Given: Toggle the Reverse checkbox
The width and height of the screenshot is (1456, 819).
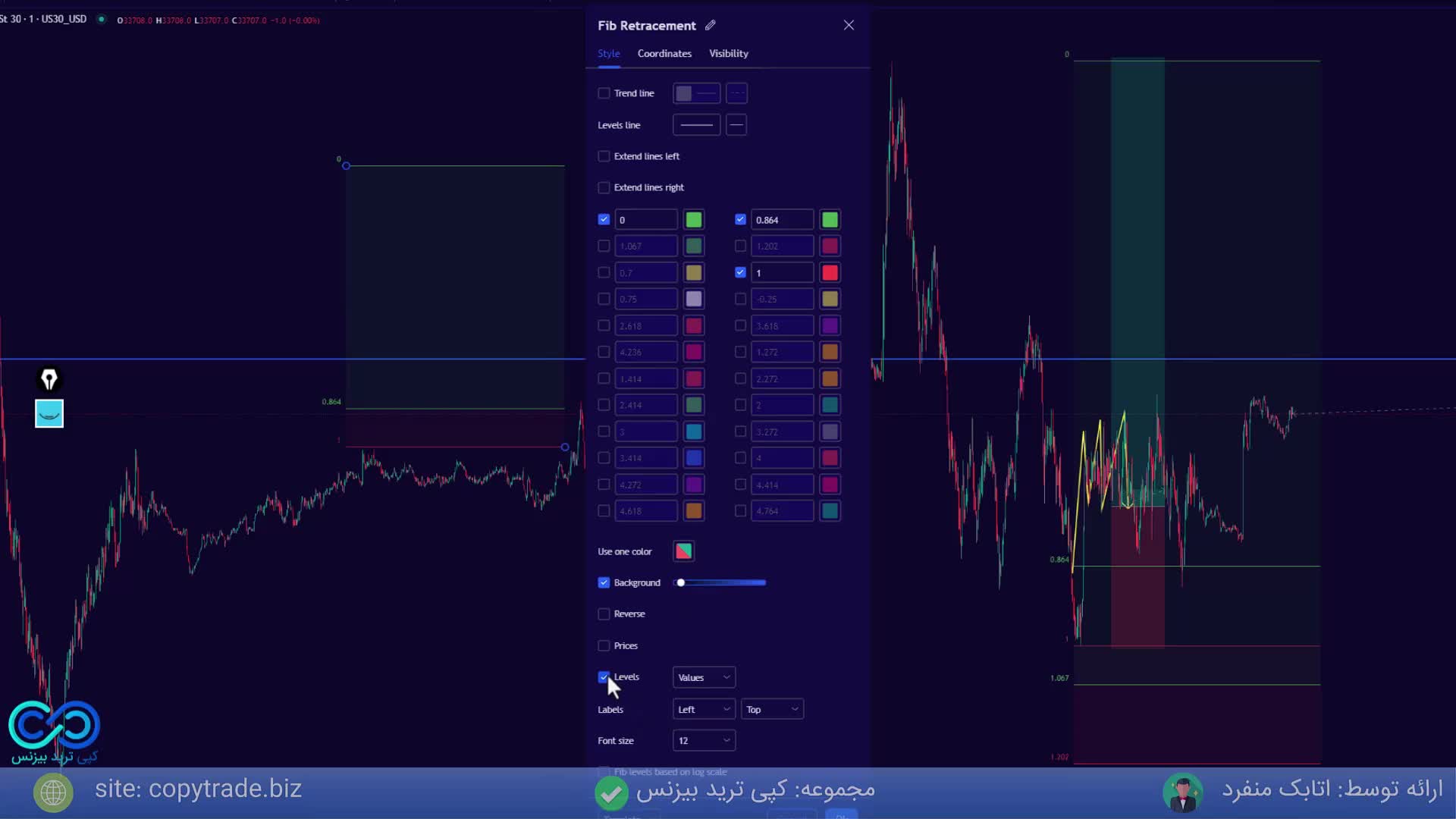Looking at the screenshot, I should 604,614.
